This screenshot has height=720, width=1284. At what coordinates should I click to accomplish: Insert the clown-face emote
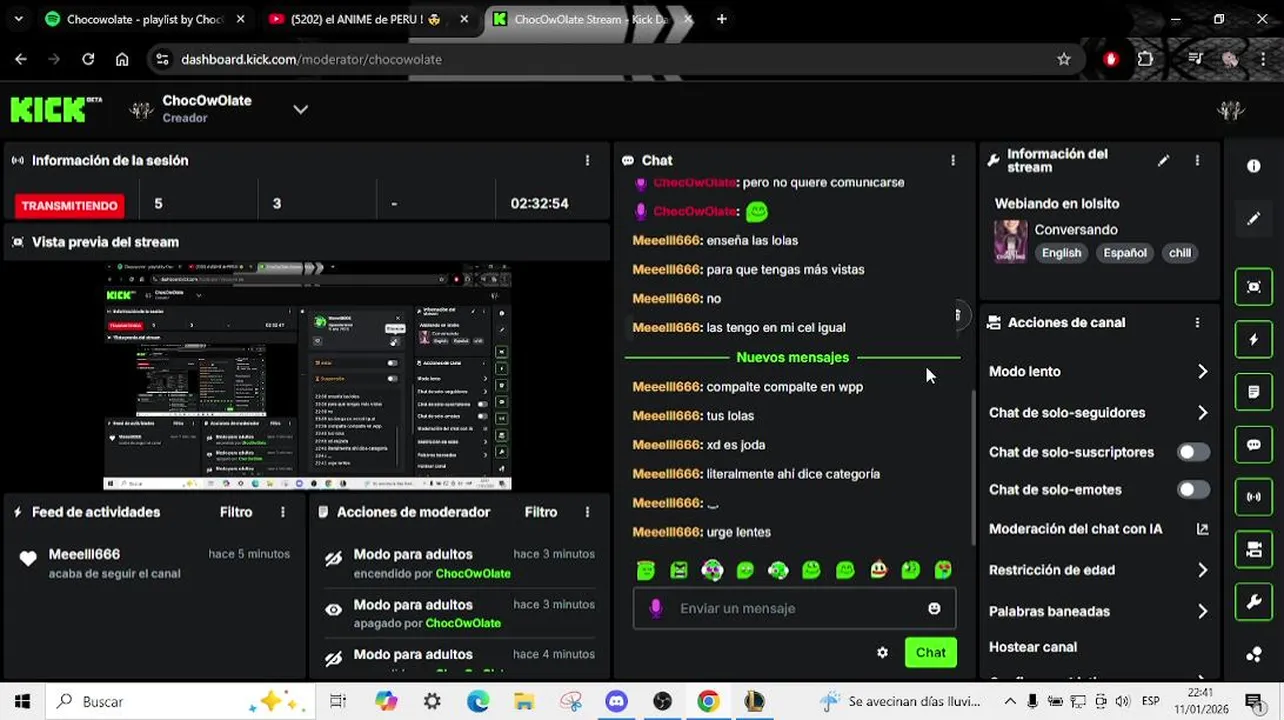click(878, 571)
